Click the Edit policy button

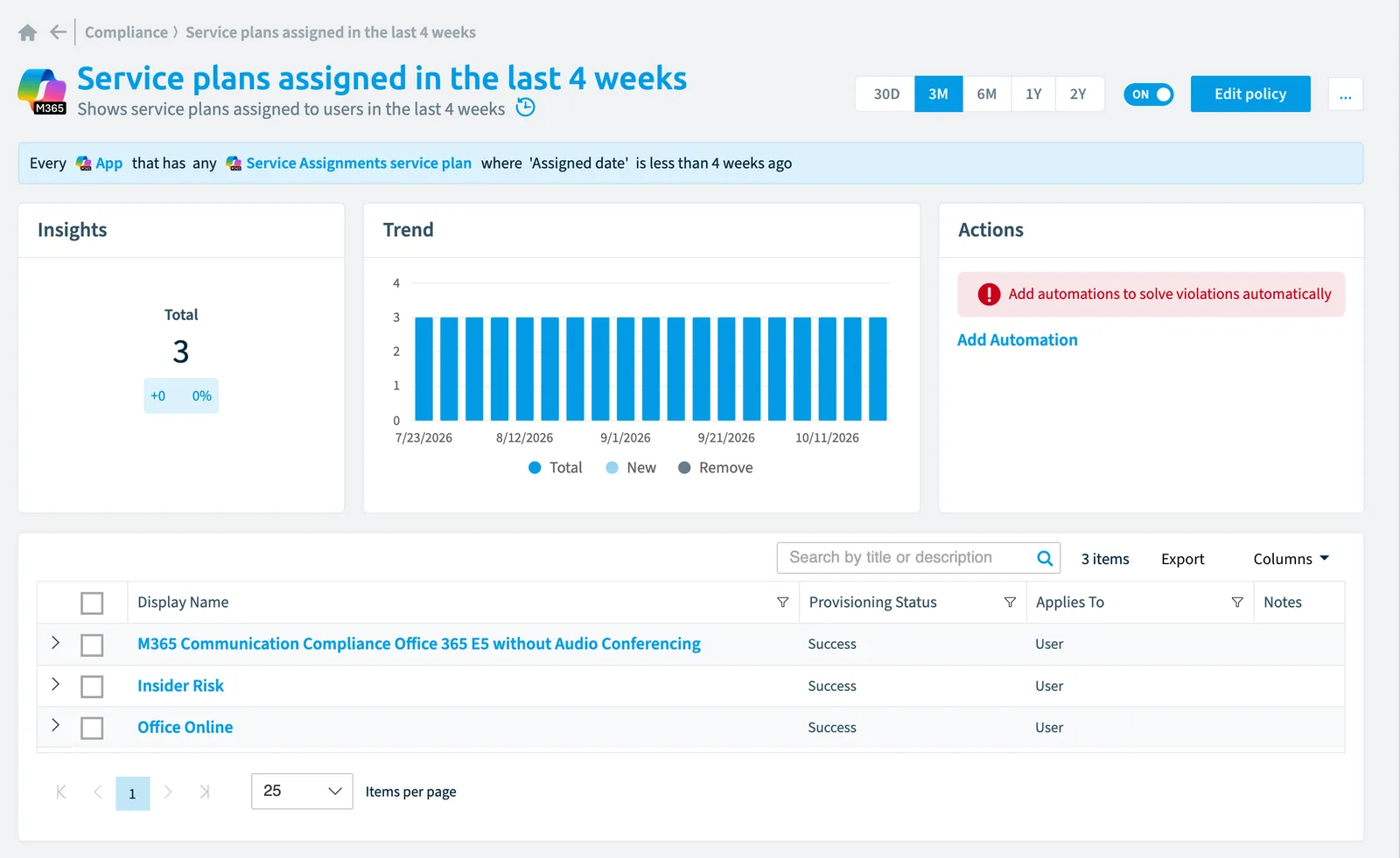click(x=1250, y=94)
